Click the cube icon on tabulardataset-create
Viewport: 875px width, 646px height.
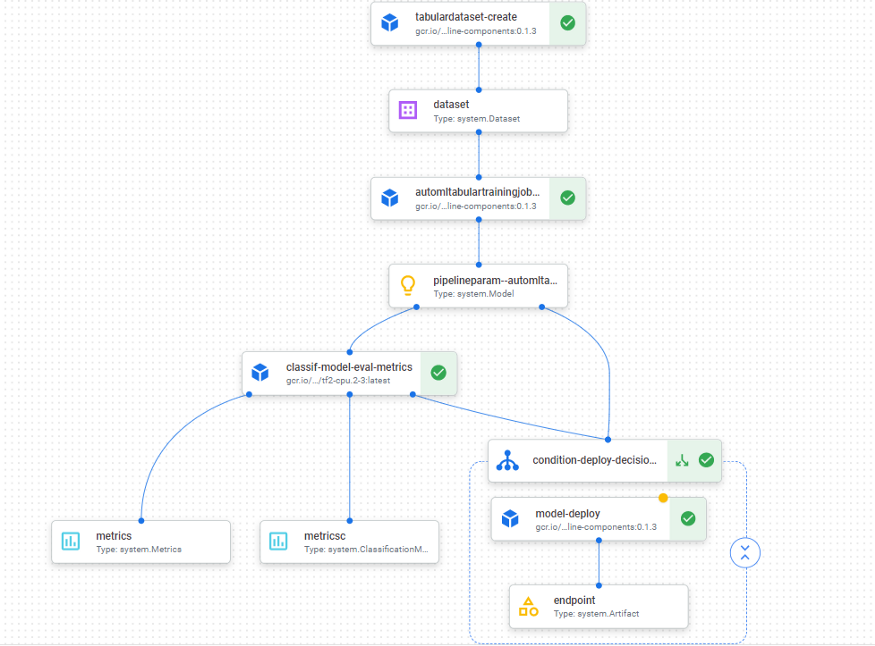(389, 22)
